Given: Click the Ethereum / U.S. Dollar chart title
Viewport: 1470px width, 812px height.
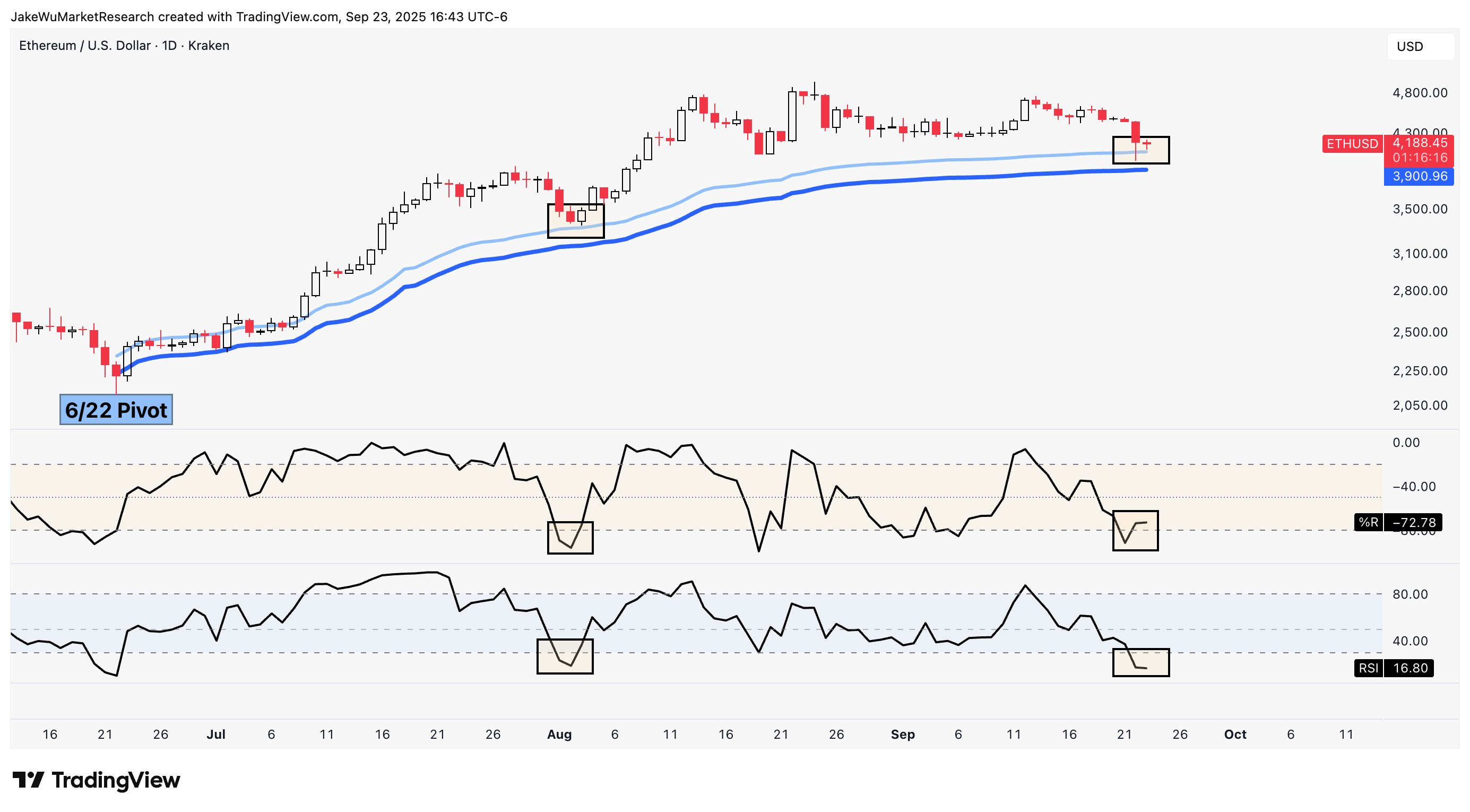Looking at the screenshot, I should click(124, 46).
